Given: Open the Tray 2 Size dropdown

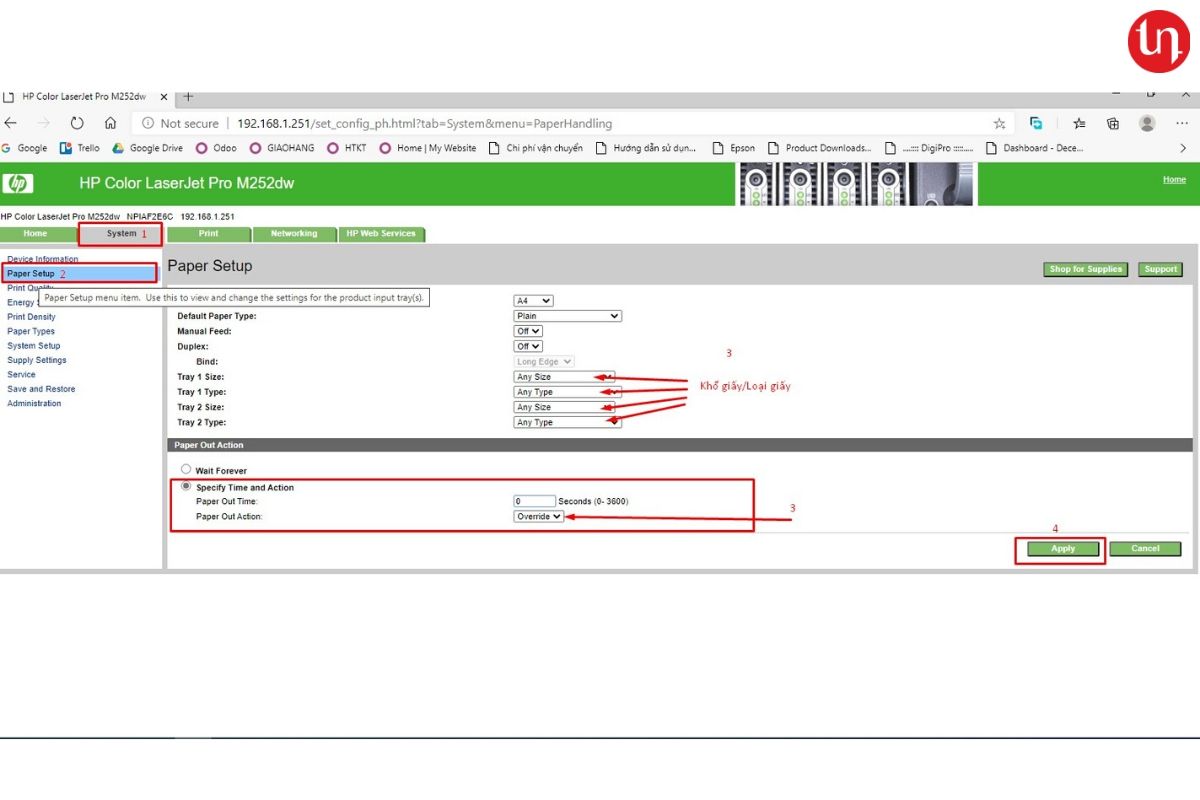Looking at the screenshot, I should pyautogui.click(x=564, y=407).
